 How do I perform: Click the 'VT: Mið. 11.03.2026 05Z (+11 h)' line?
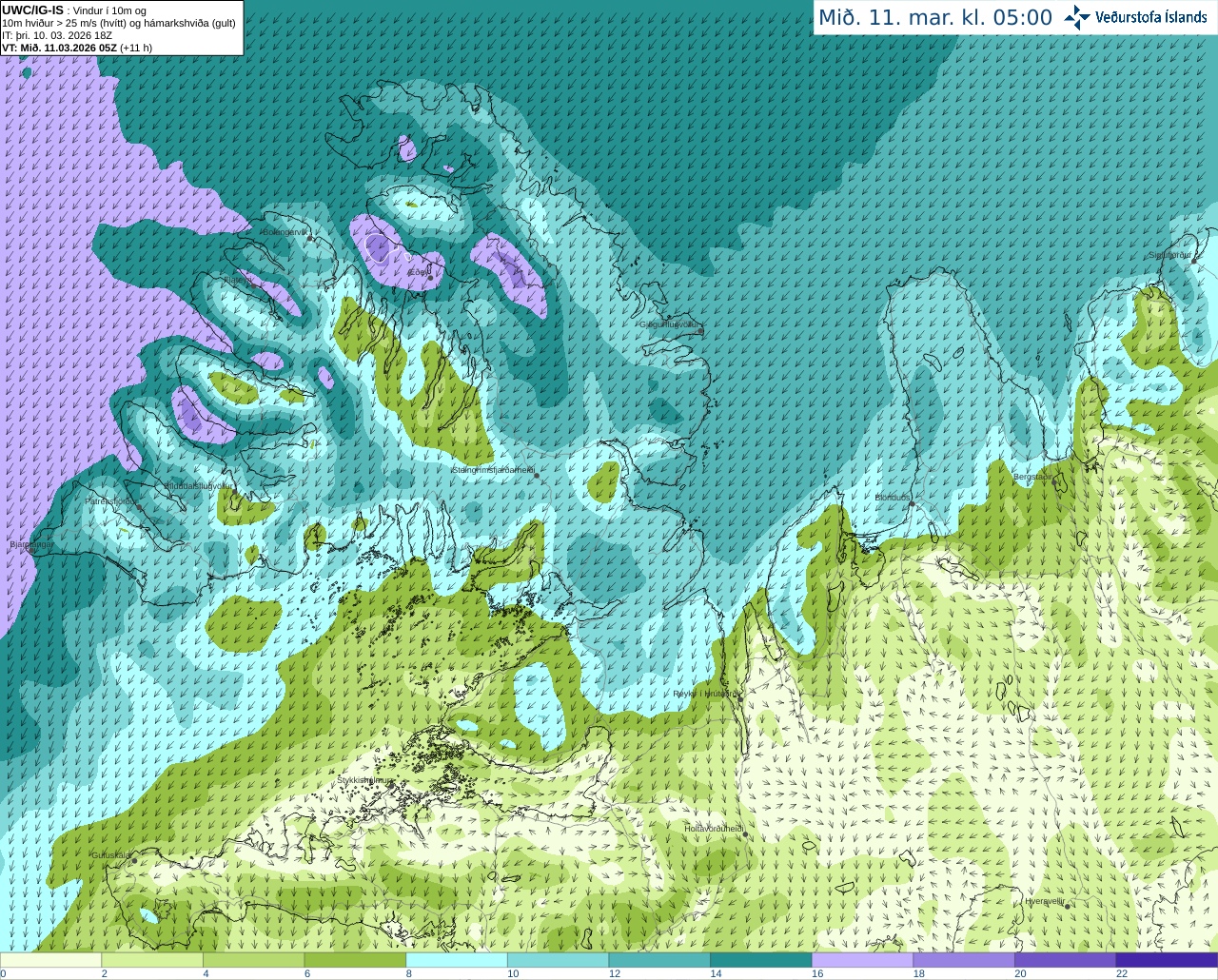coord(77,48)
